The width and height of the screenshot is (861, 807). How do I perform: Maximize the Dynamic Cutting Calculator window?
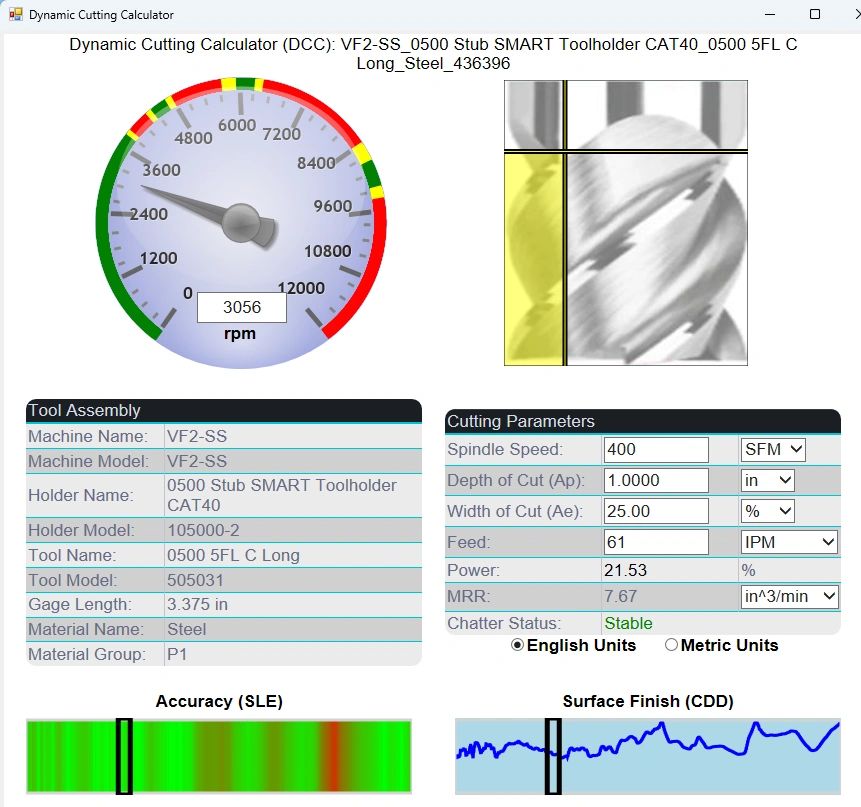(815, 15)
